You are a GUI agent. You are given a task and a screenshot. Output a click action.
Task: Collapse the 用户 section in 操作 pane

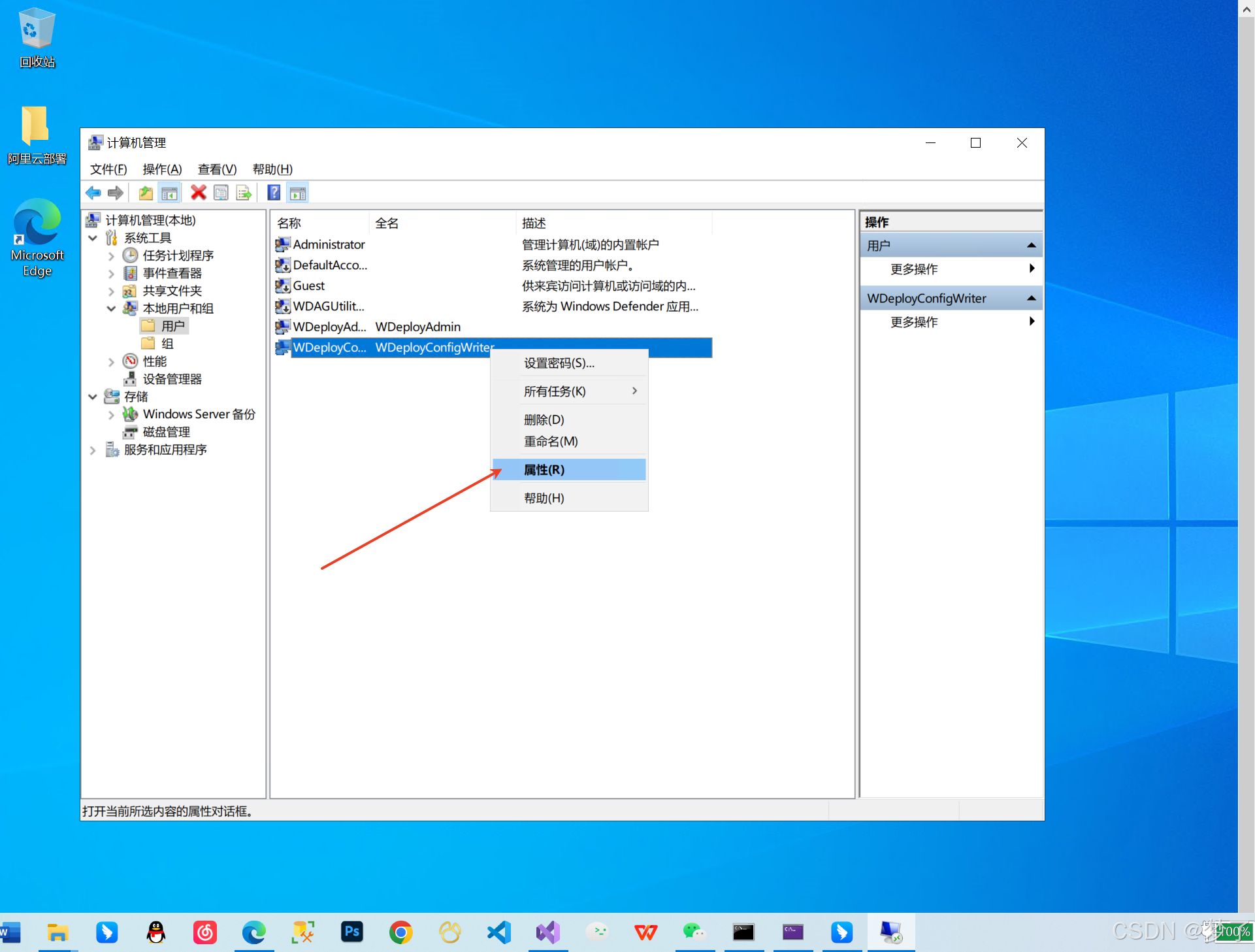point(1031,246)
